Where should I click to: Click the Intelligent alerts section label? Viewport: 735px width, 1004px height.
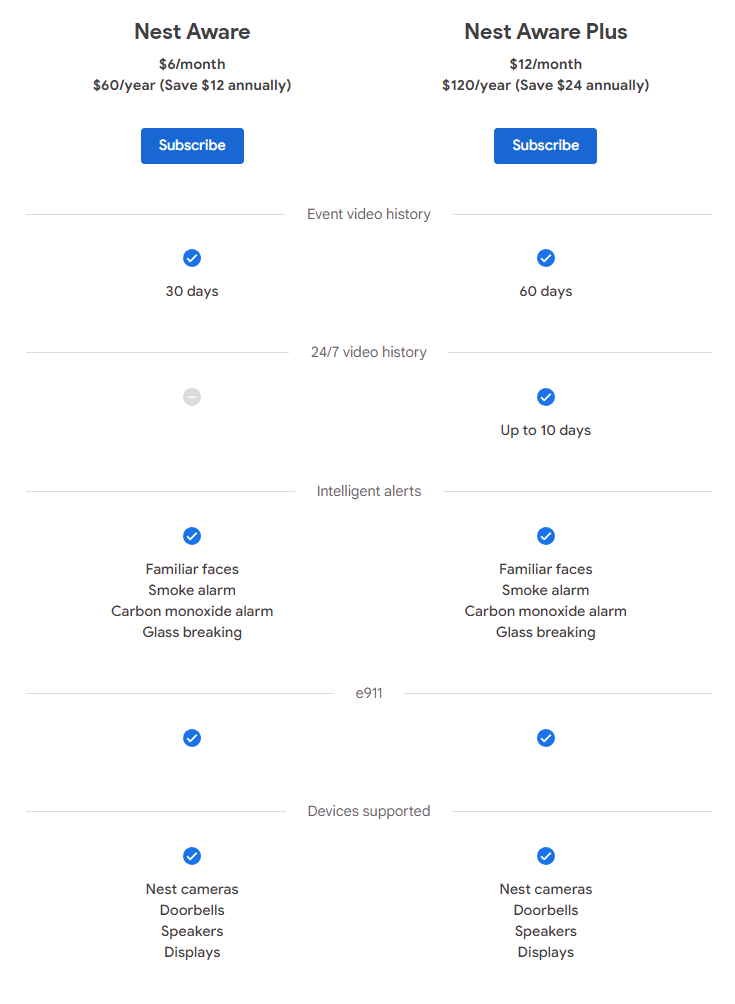pyautogui.click(x=369, y=491)
